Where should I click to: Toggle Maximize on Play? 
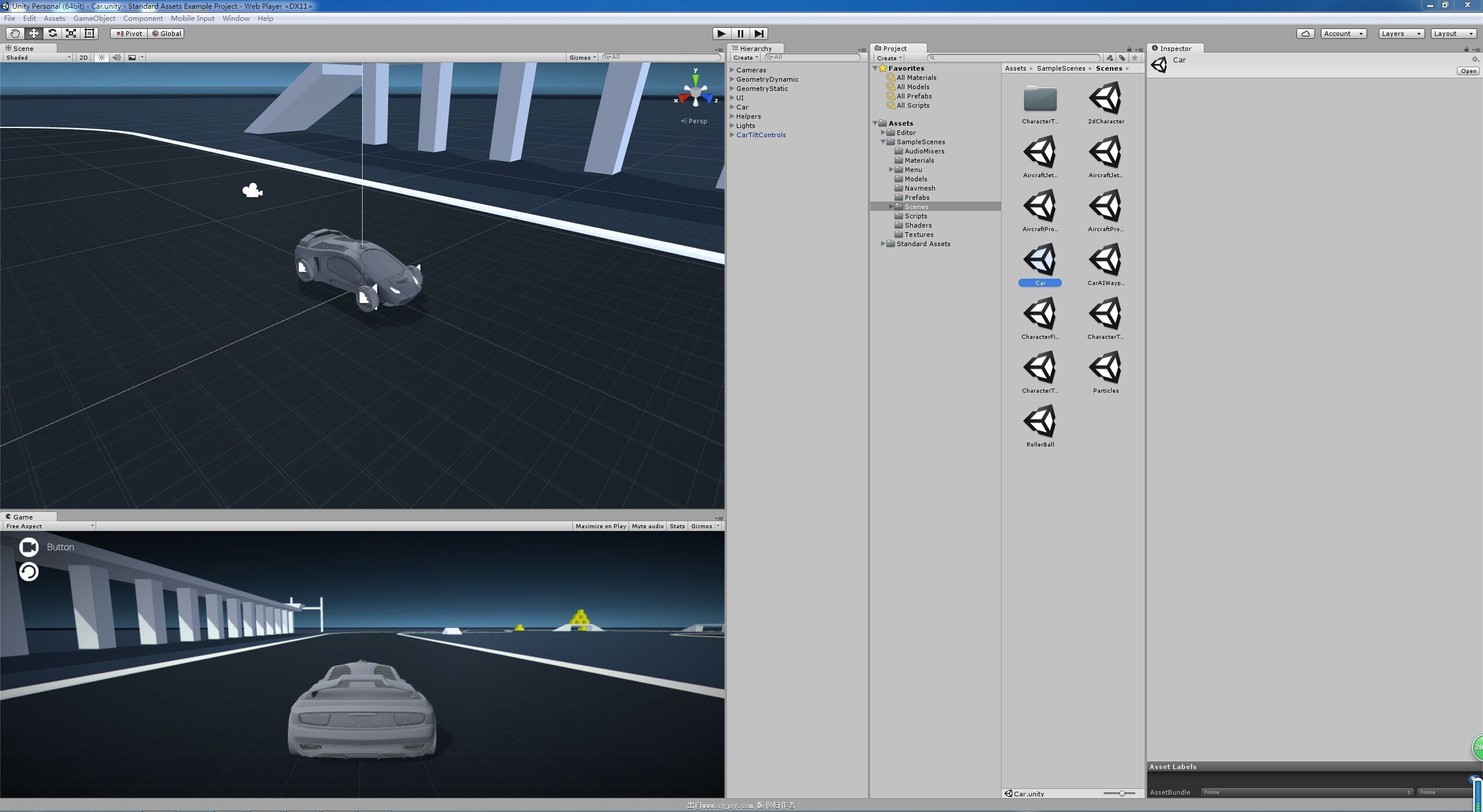(x=601, y=526)
